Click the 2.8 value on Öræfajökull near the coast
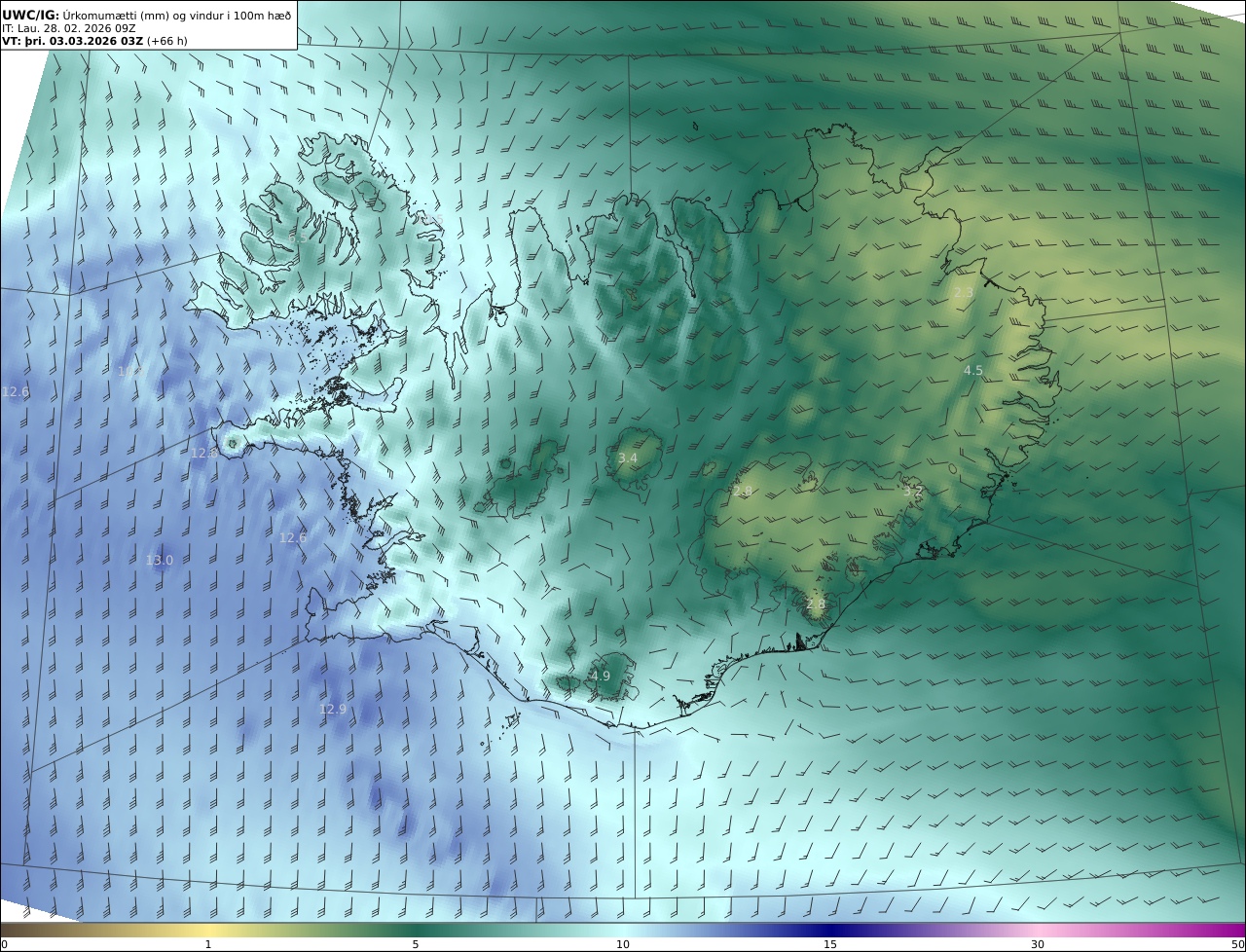1246x952 pixels. tap(816, 604)
